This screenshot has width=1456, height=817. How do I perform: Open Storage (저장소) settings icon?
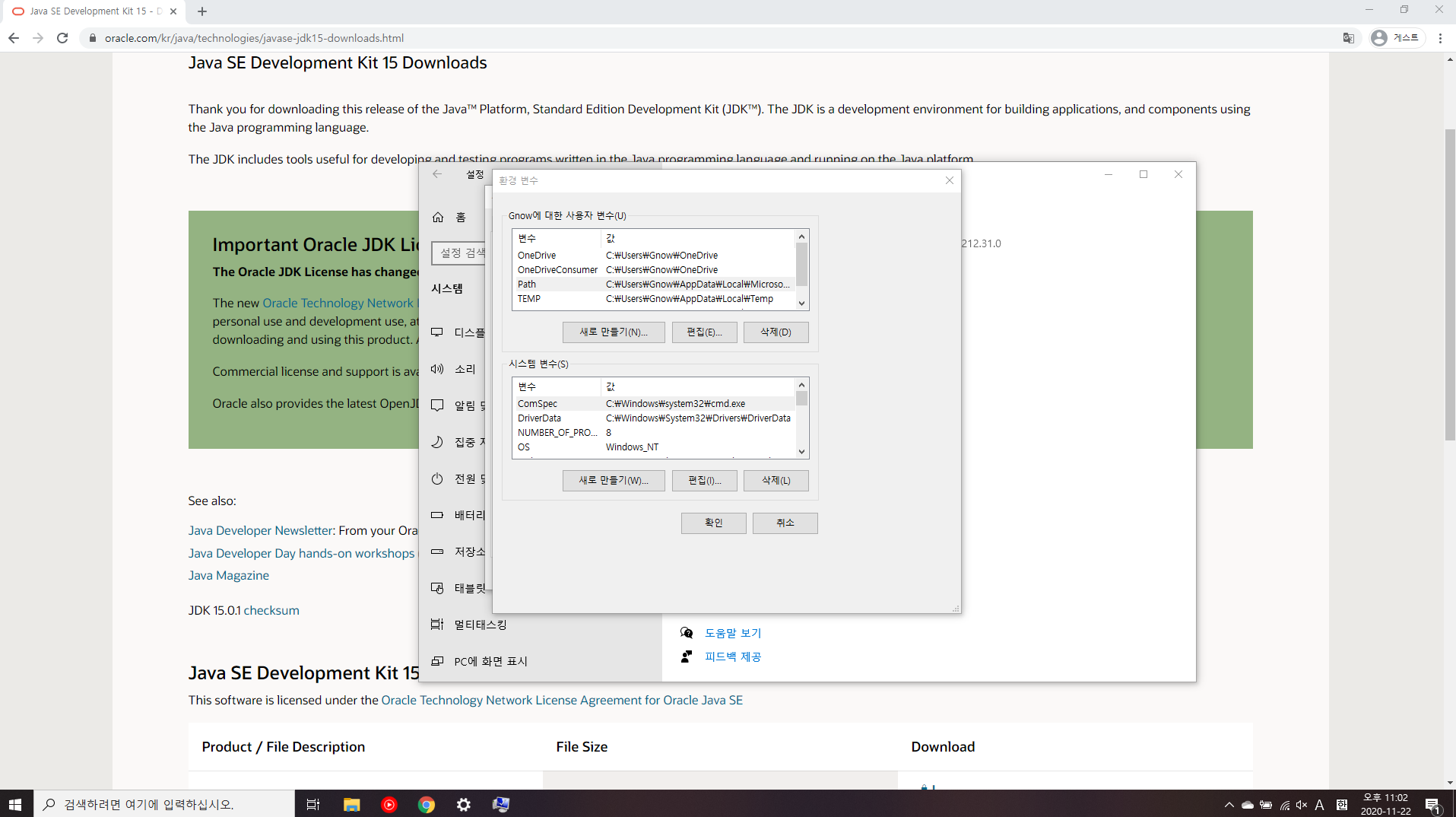(437, 552)
